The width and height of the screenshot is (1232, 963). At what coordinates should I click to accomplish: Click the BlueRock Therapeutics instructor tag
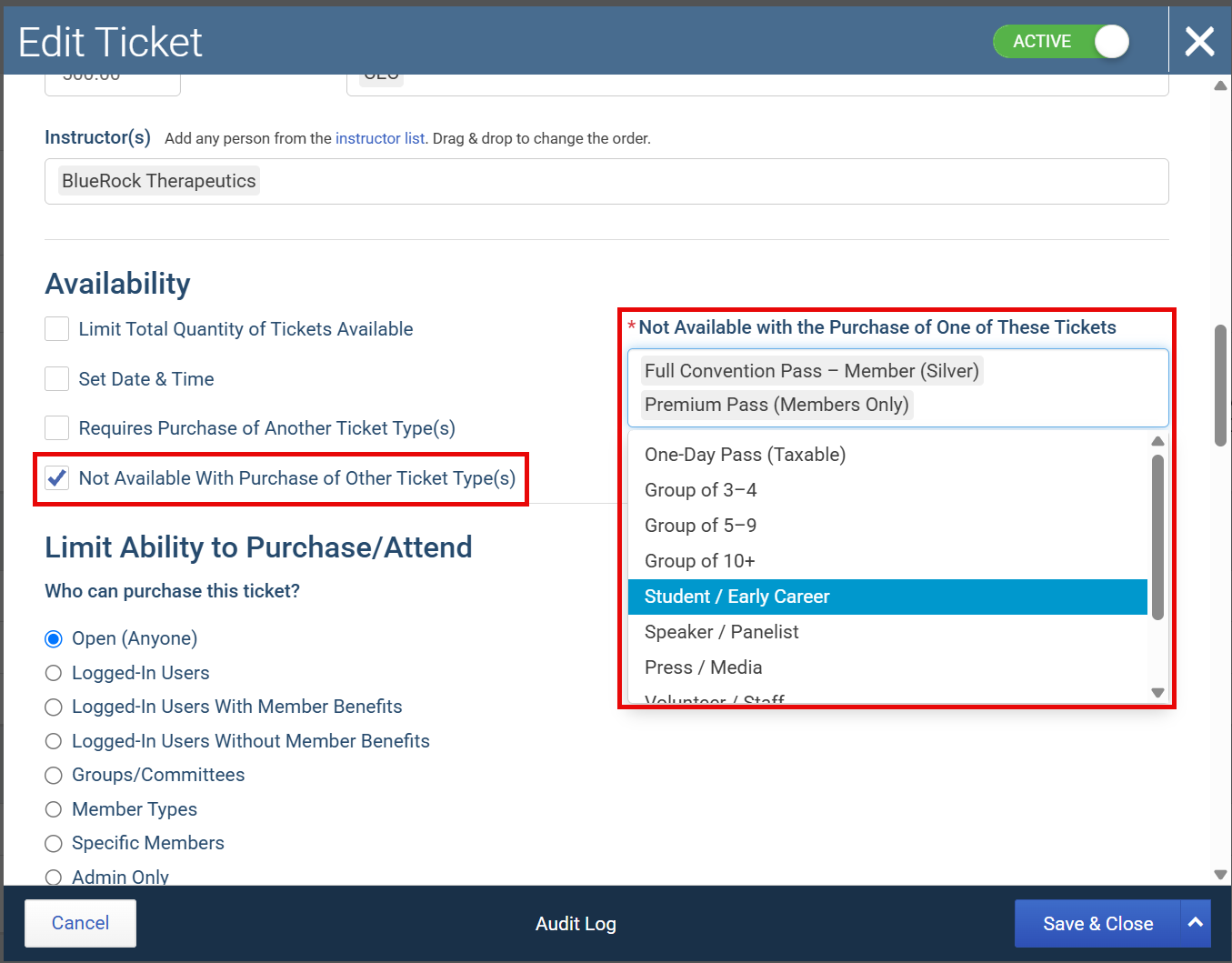point(159,181)
